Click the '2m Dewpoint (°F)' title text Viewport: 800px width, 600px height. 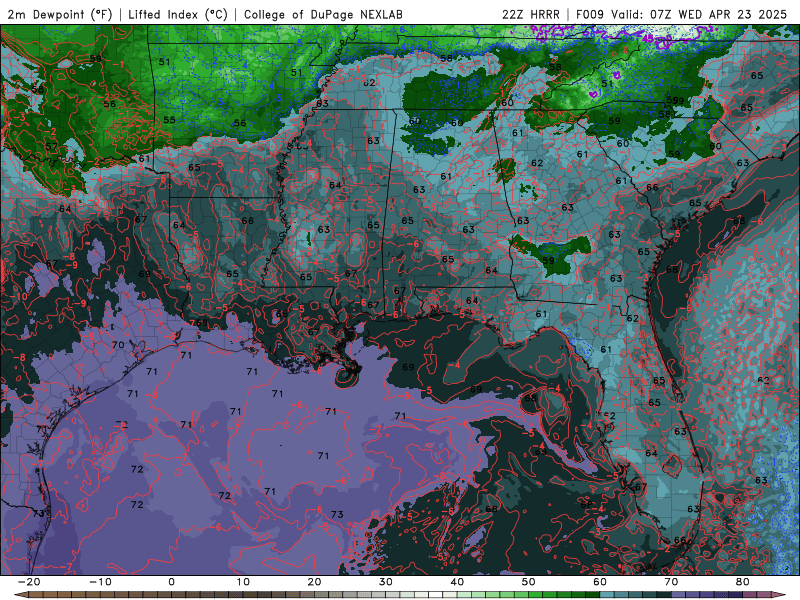point(60,14)
